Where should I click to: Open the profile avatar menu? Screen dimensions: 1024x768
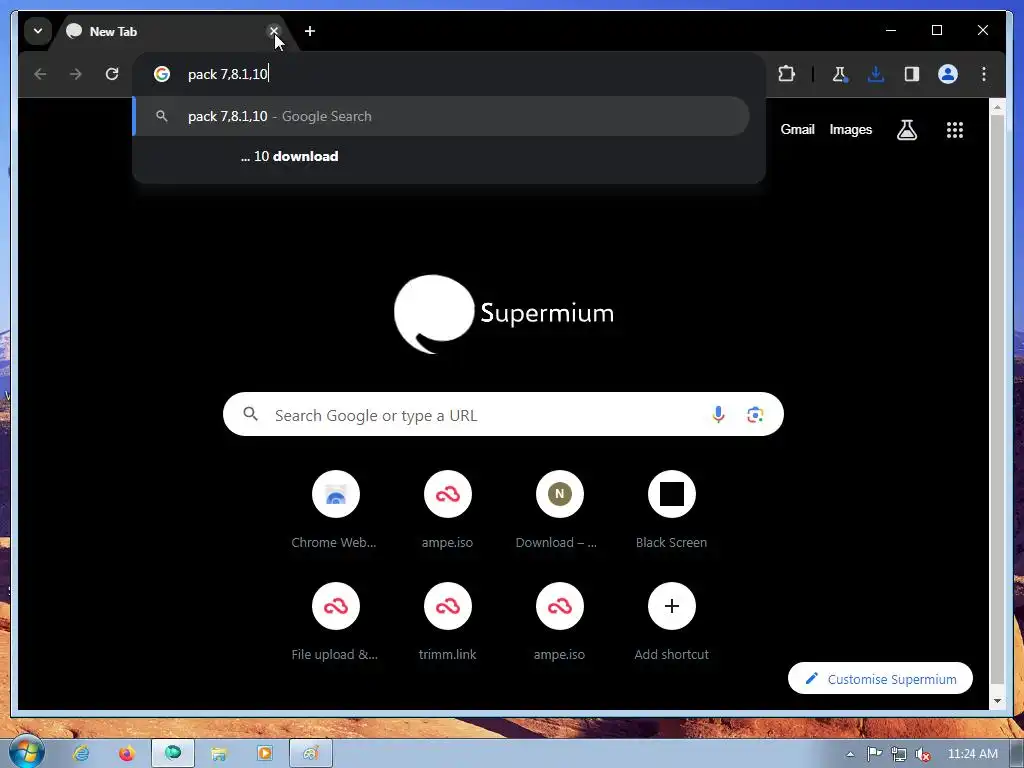click(948, 74)
